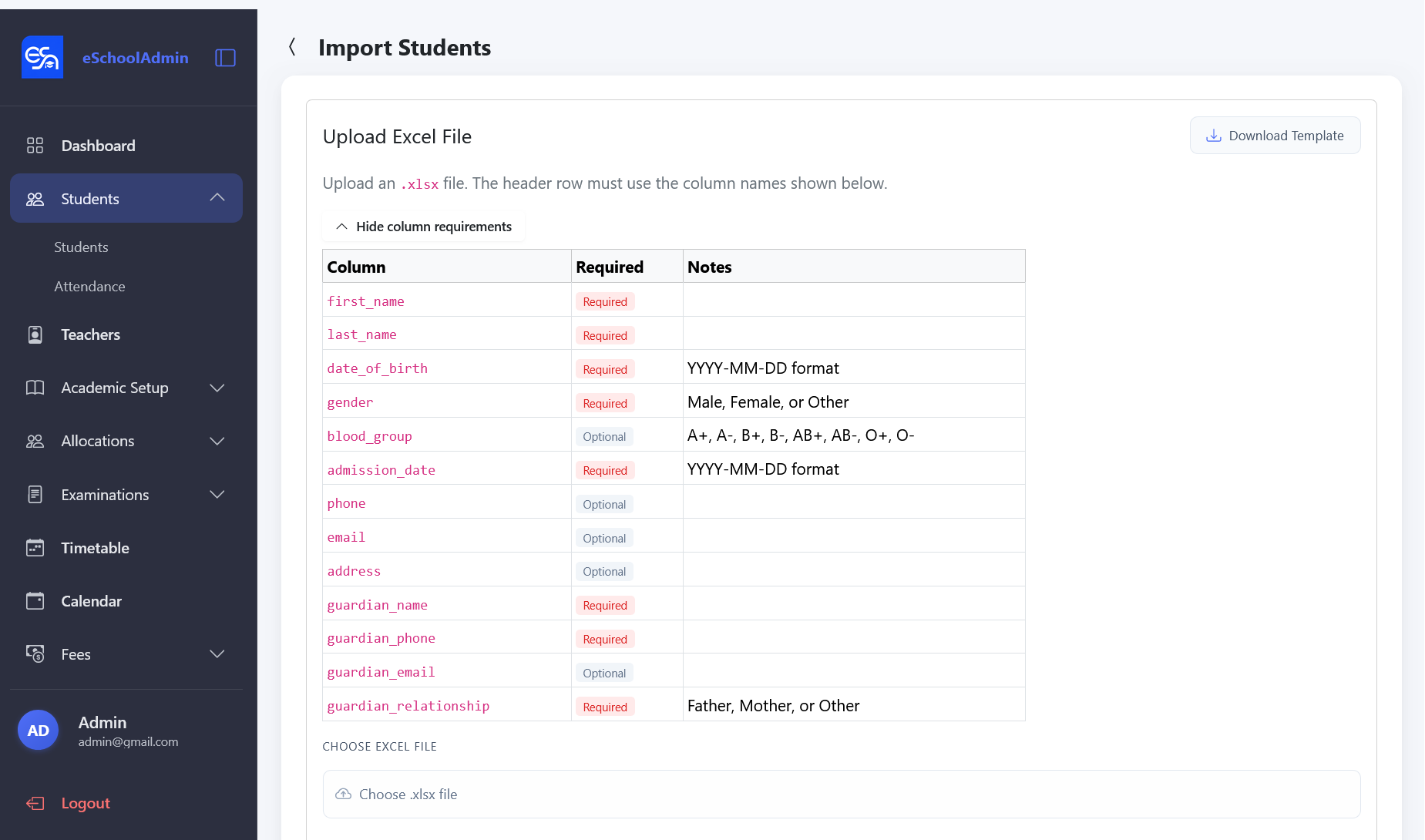Click the Teachers badge icon
Viewport: 1425px width, 840px height.
(35, 334)
